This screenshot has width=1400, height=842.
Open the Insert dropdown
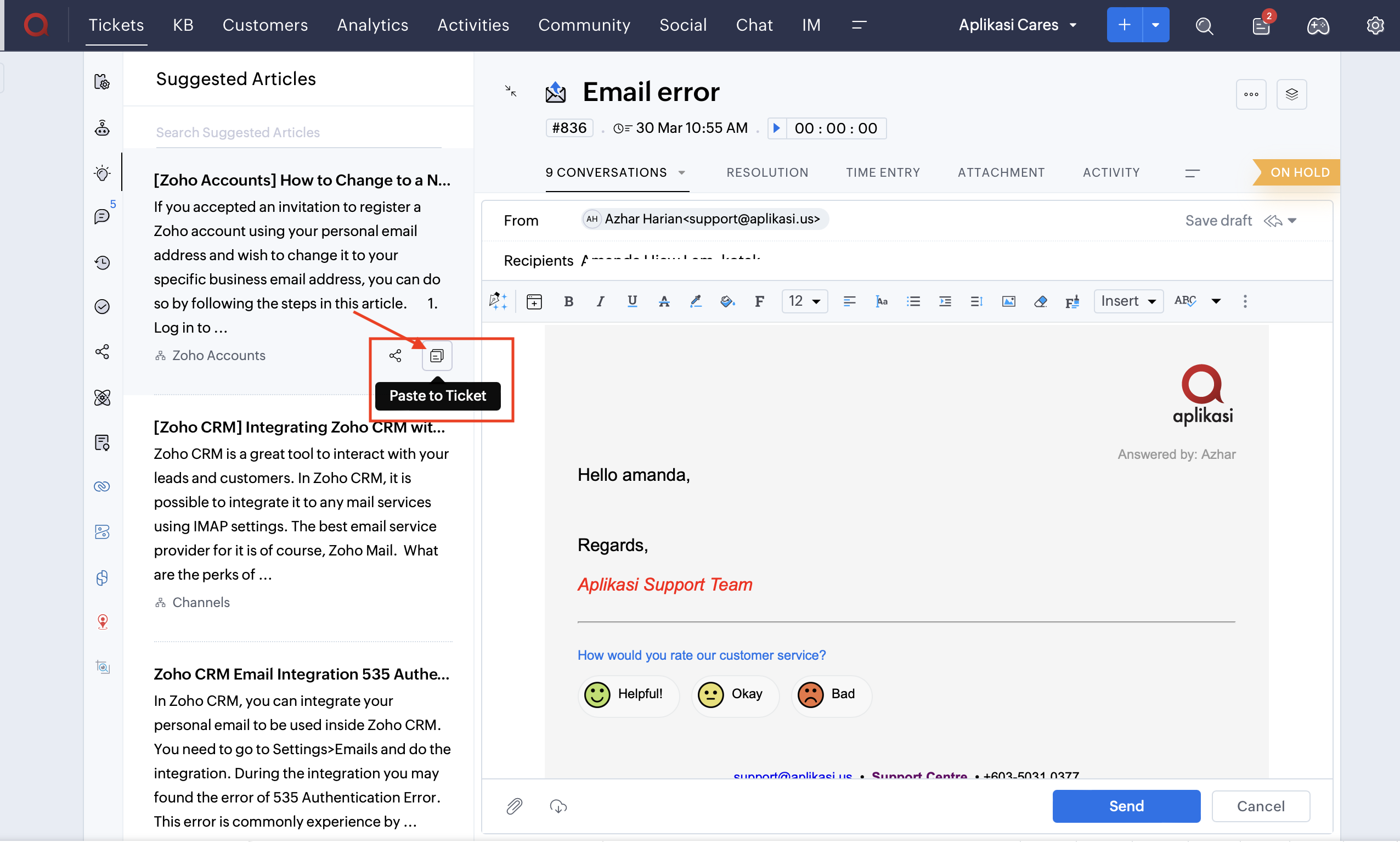coord(1128,301)
